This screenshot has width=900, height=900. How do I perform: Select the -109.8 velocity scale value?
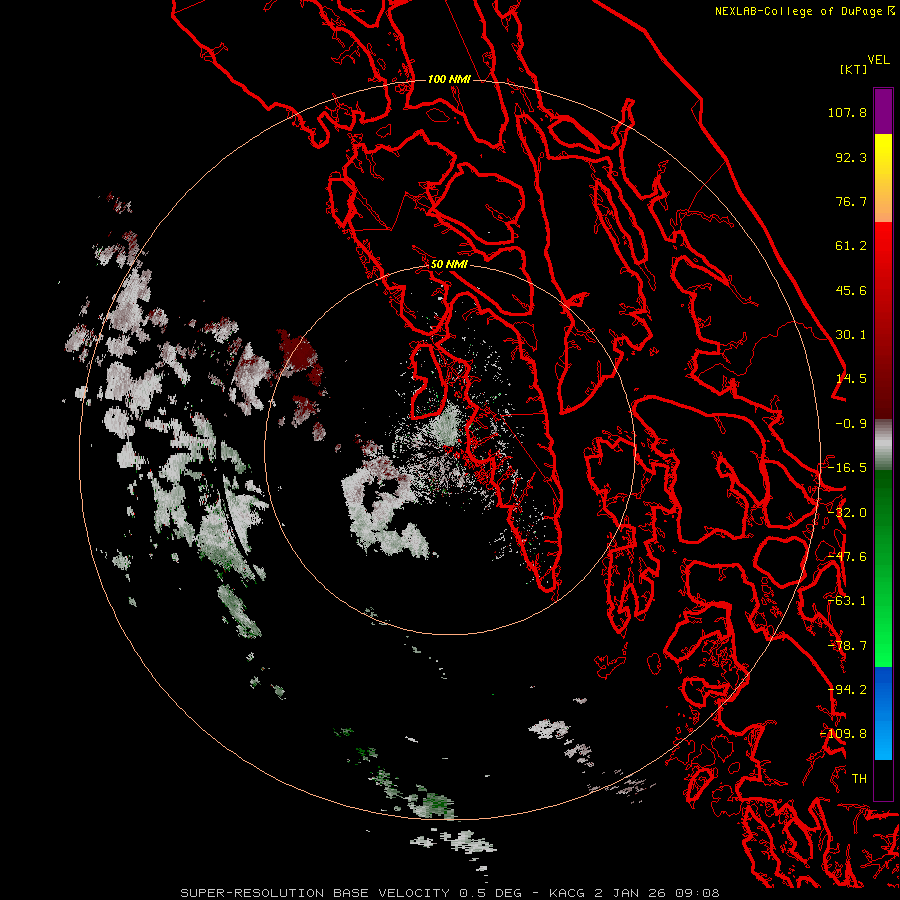[x=844, y=734]
